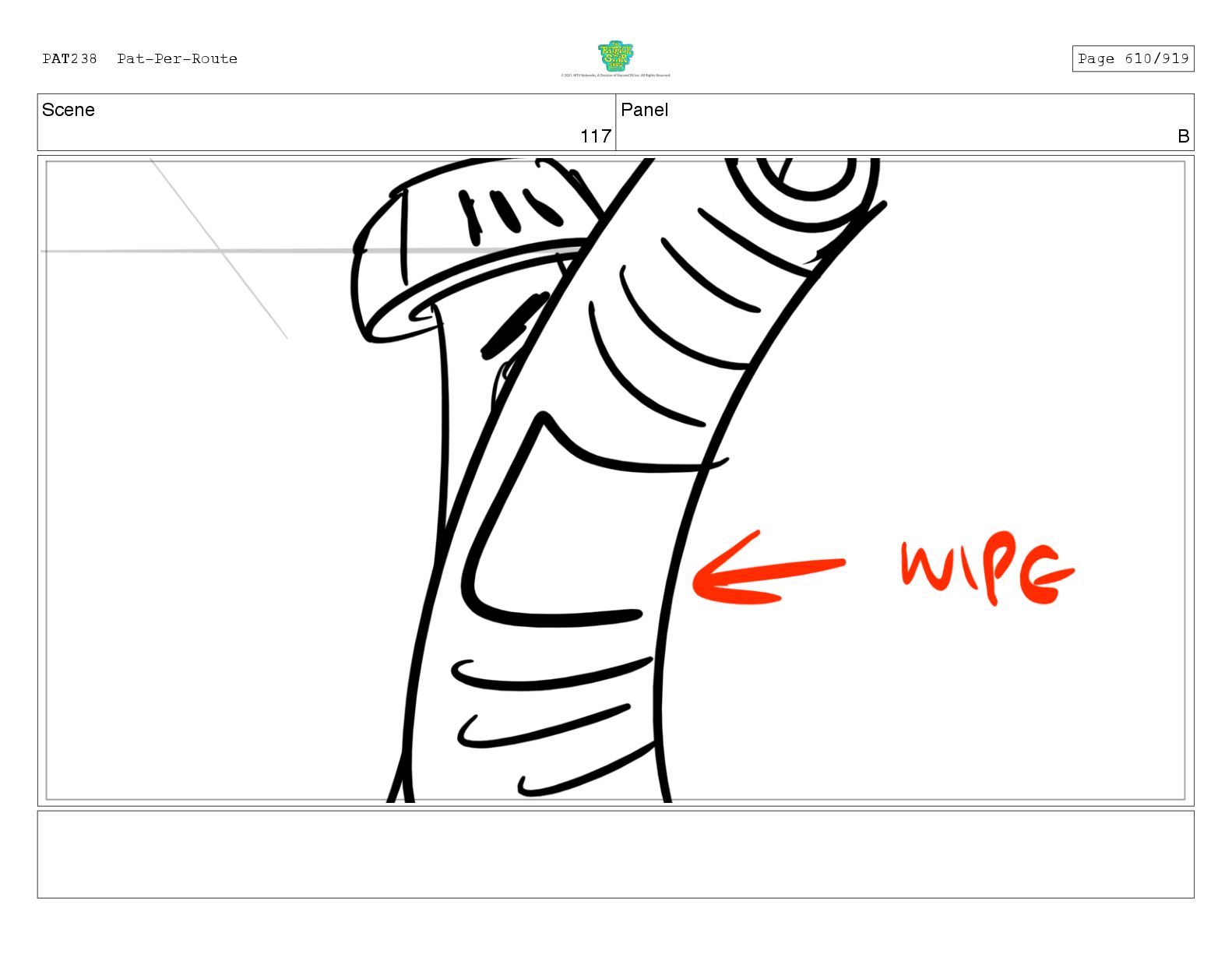Click the empty notes box below the panel
The width and height of the screenshot is (1232, 954).
tap(615, 854)
